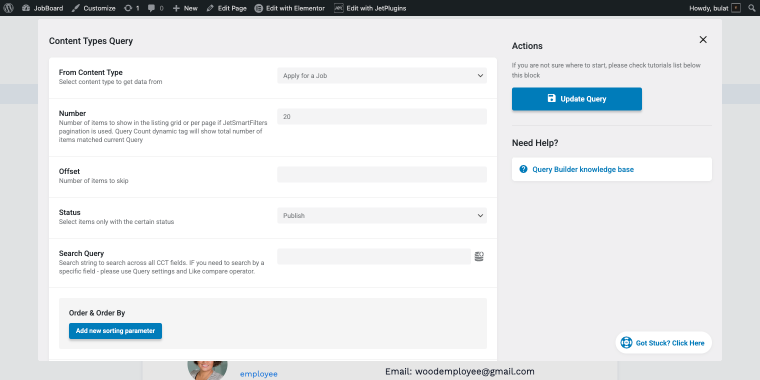Click the Search Query input field
This screenshot has width=760, height=380.
(x=374, y=256)
